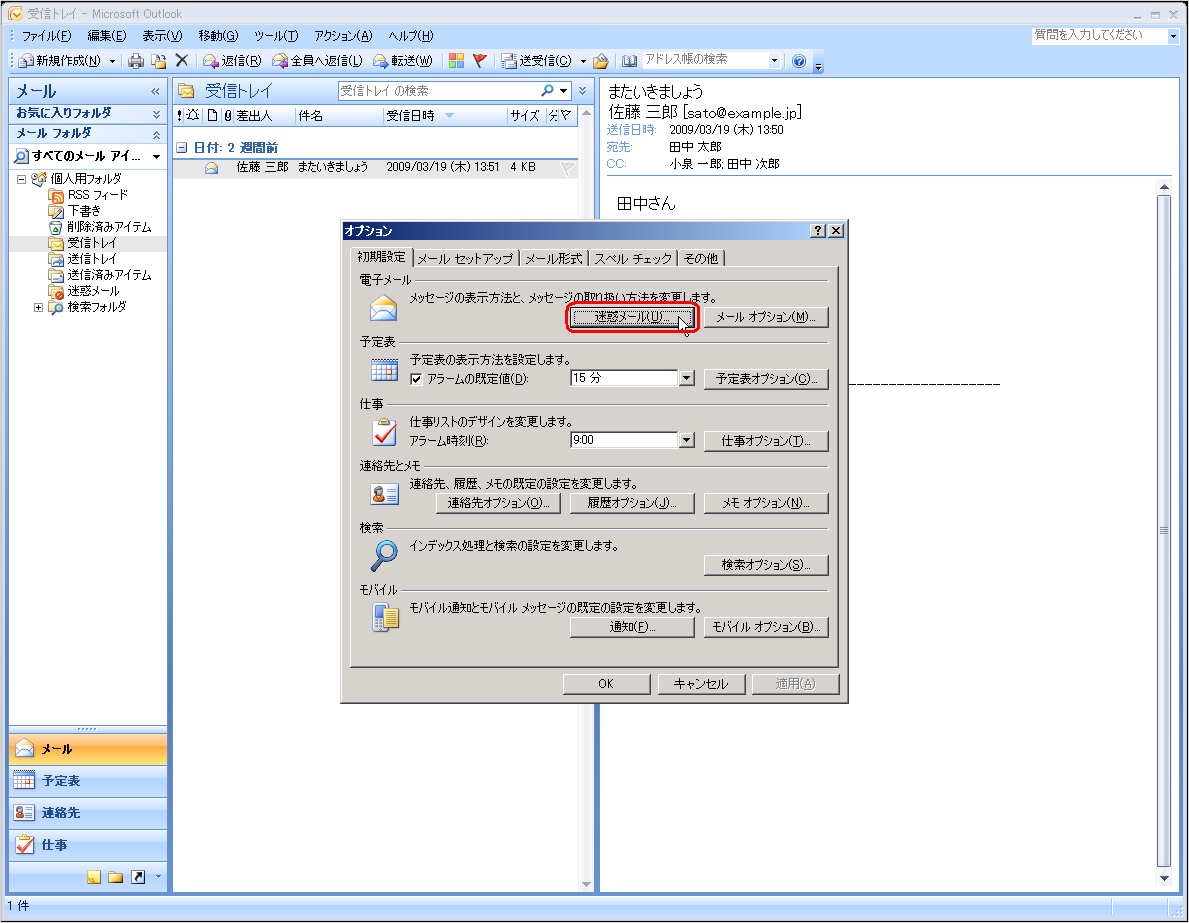Open the アラームの既定値 15 分 dropdown
This screenshot has width=1189, height=923.
pos(686,378)
